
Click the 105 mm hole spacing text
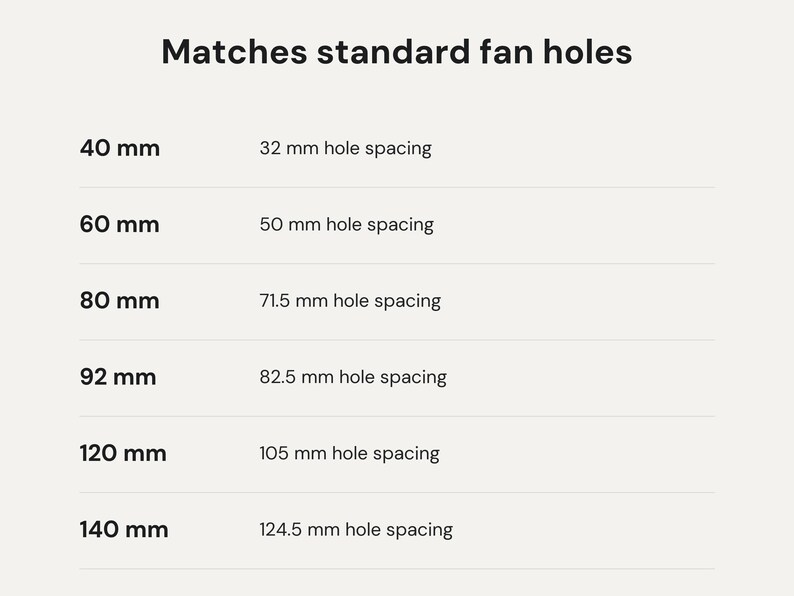click(x=349, y=453)
